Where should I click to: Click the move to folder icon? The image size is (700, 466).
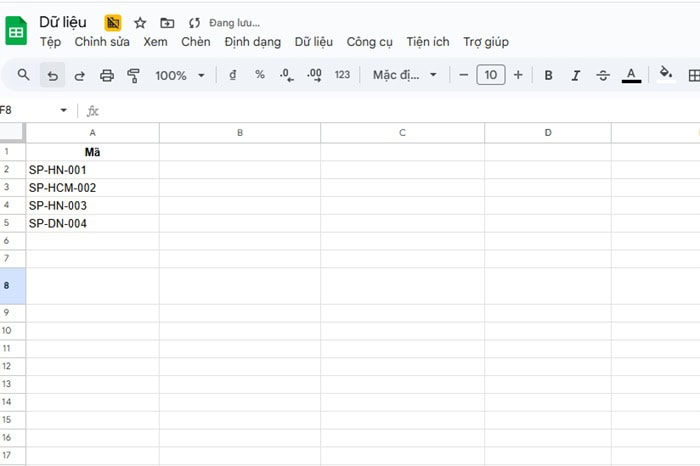pos(167,22)
